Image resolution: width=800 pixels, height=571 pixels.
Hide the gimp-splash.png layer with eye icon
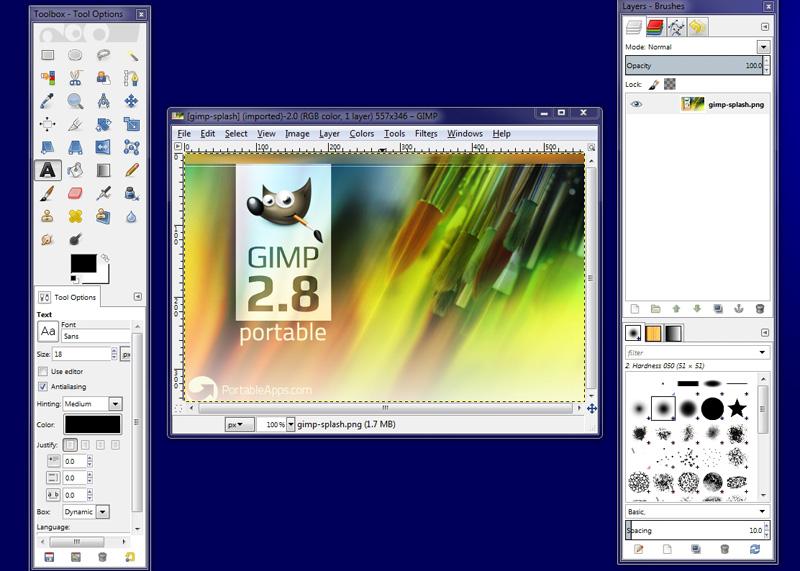click(x=636, y=104)
